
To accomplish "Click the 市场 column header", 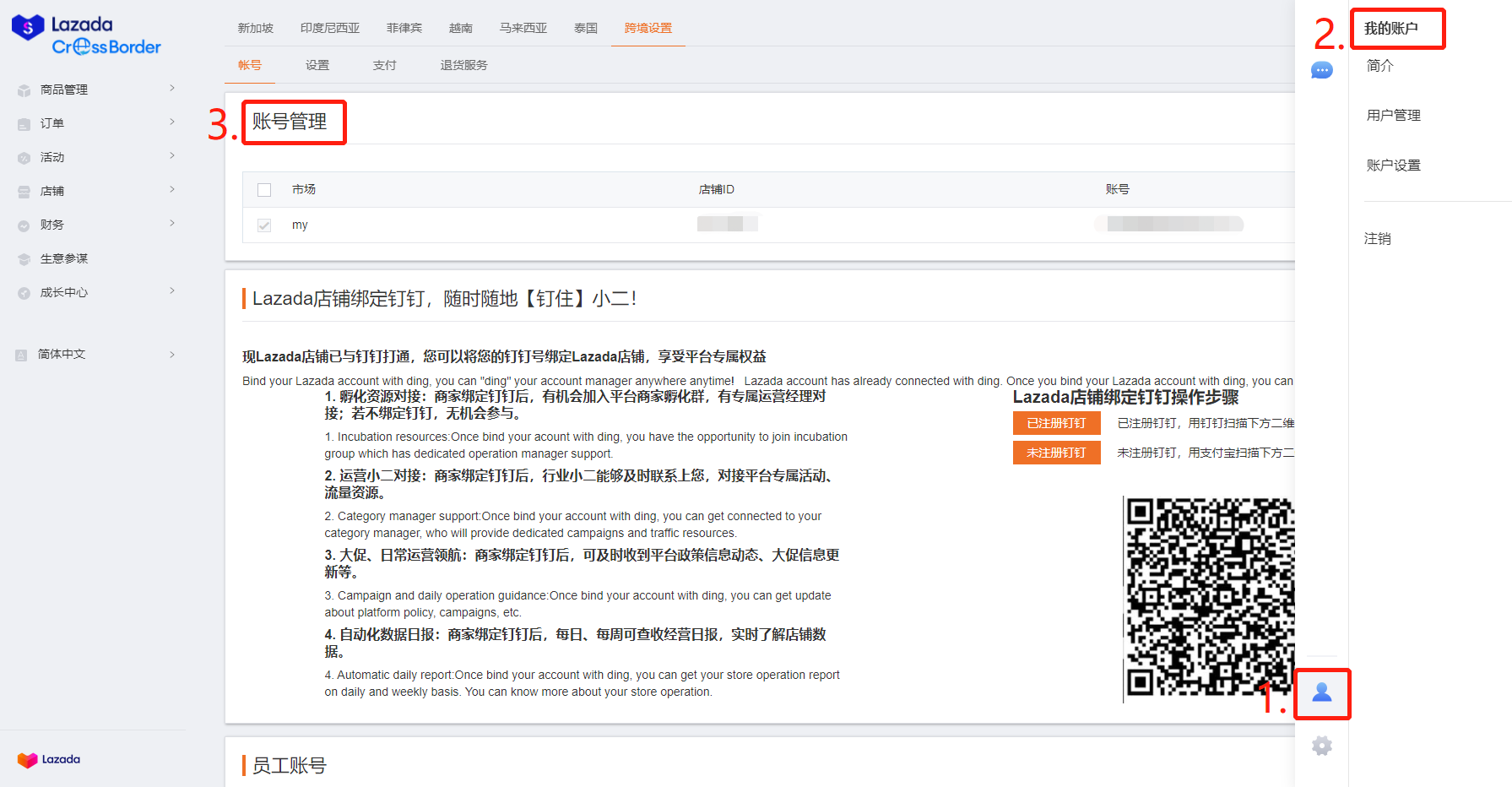I will (304, 189).
